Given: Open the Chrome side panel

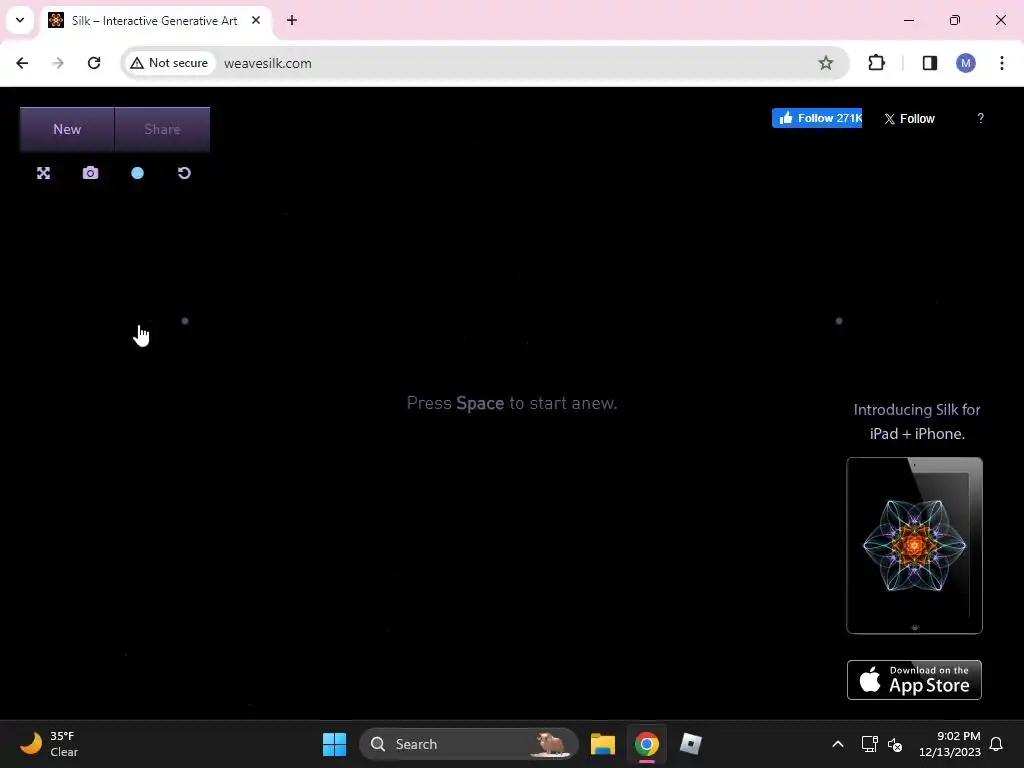Looking at the screenshot, I should [929, 63].
